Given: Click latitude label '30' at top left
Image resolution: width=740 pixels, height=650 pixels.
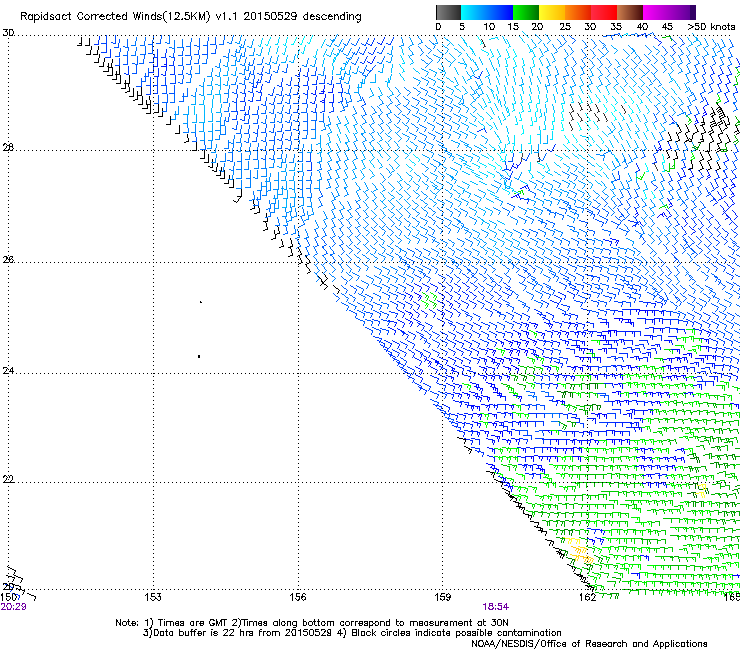Looking at the screenshot, I should 8,33.
